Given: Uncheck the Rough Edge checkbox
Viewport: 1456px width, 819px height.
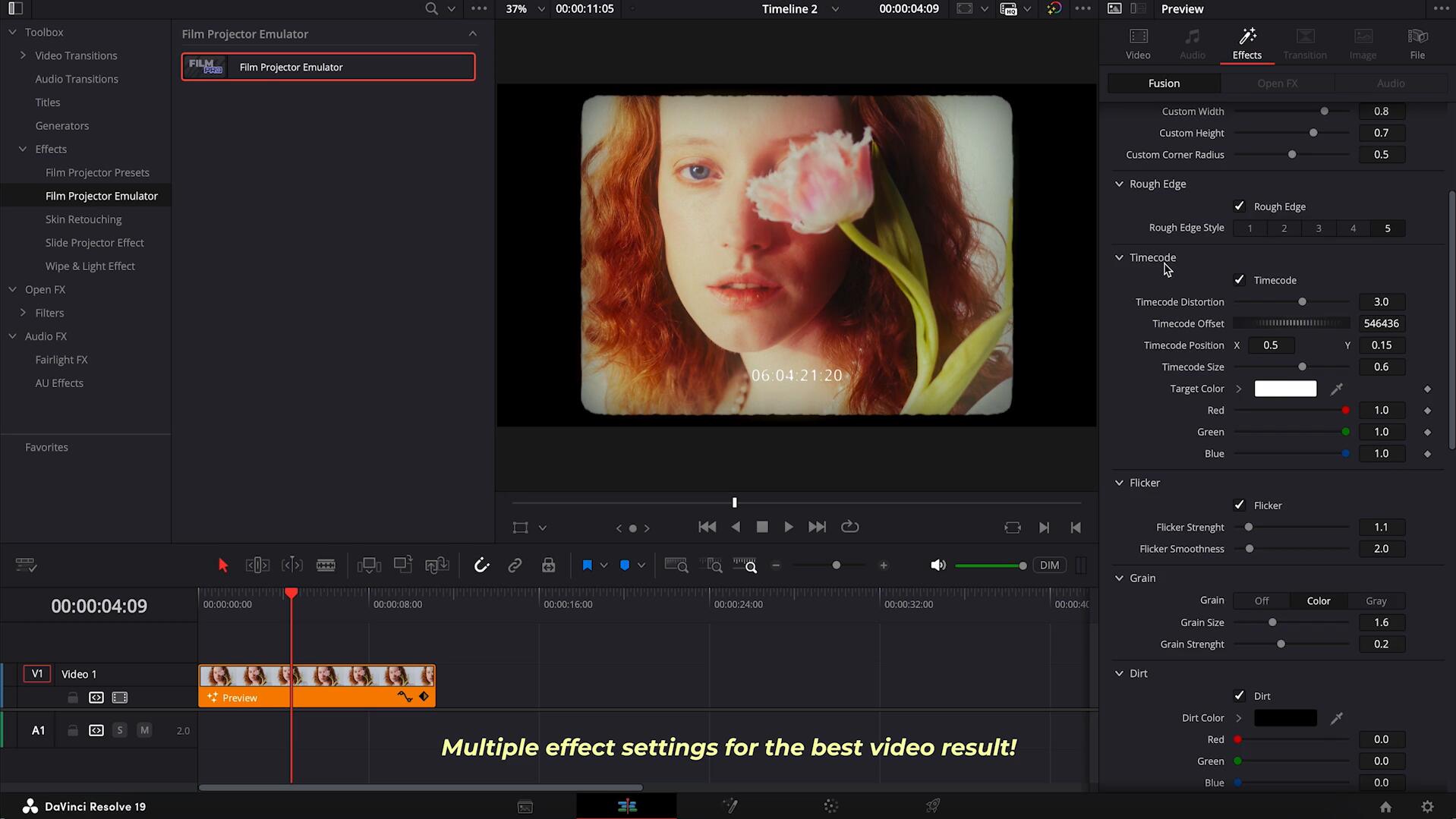Looking at the screenshot, I should (1239, 206).
